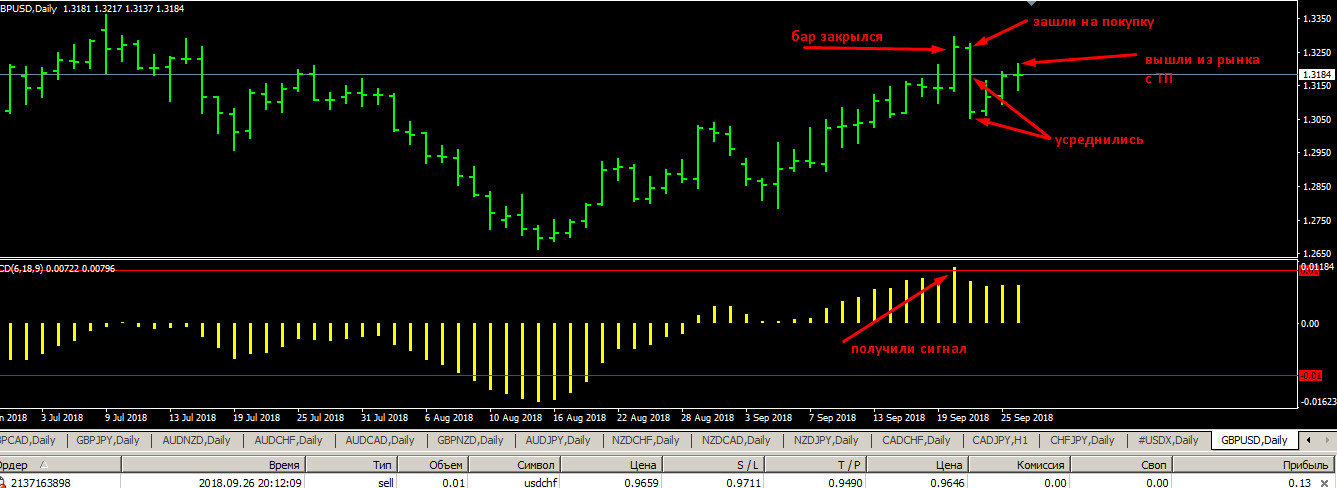Sort orders by the Время column
Image resolution: width=1337 pixels, height=488 pixels.
[213, 465]
